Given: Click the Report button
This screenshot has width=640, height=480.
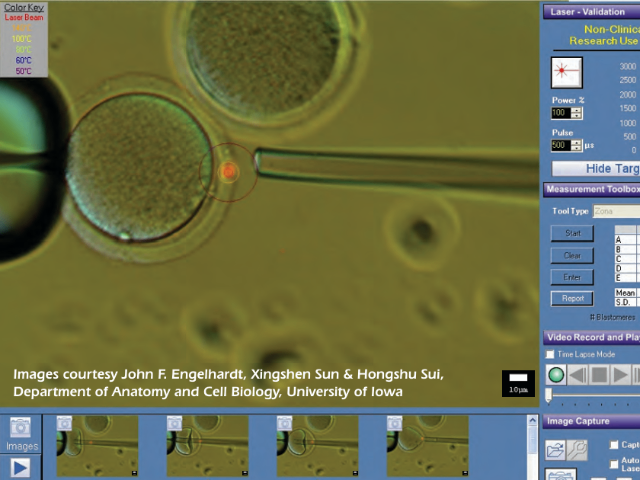Looking at the screenshot, I should (x=572, y=298).
